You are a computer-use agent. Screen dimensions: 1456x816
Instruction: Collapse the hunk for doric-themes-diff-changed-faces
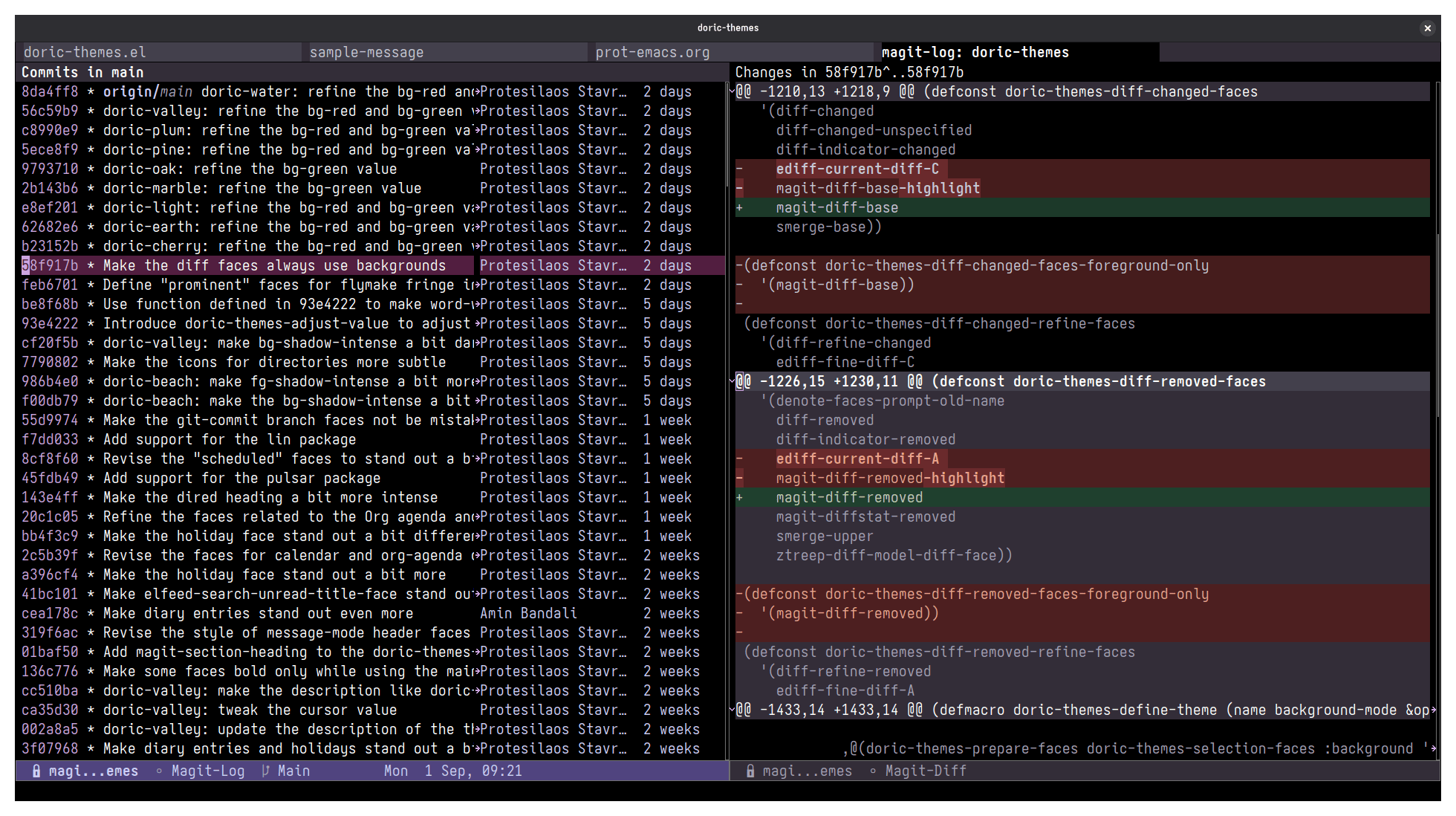click(x=732, y=92)
